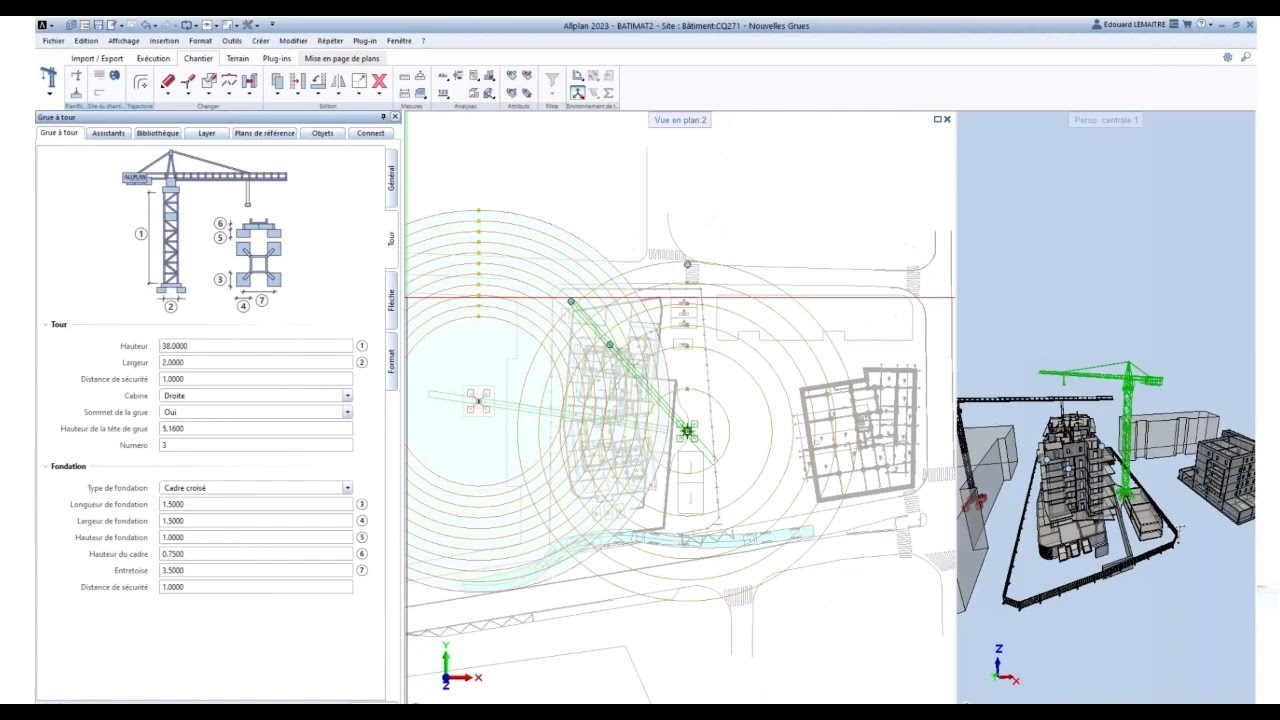Click the palette icon in Site du chantier
The image size is (1280, 720).
[115, 75]
